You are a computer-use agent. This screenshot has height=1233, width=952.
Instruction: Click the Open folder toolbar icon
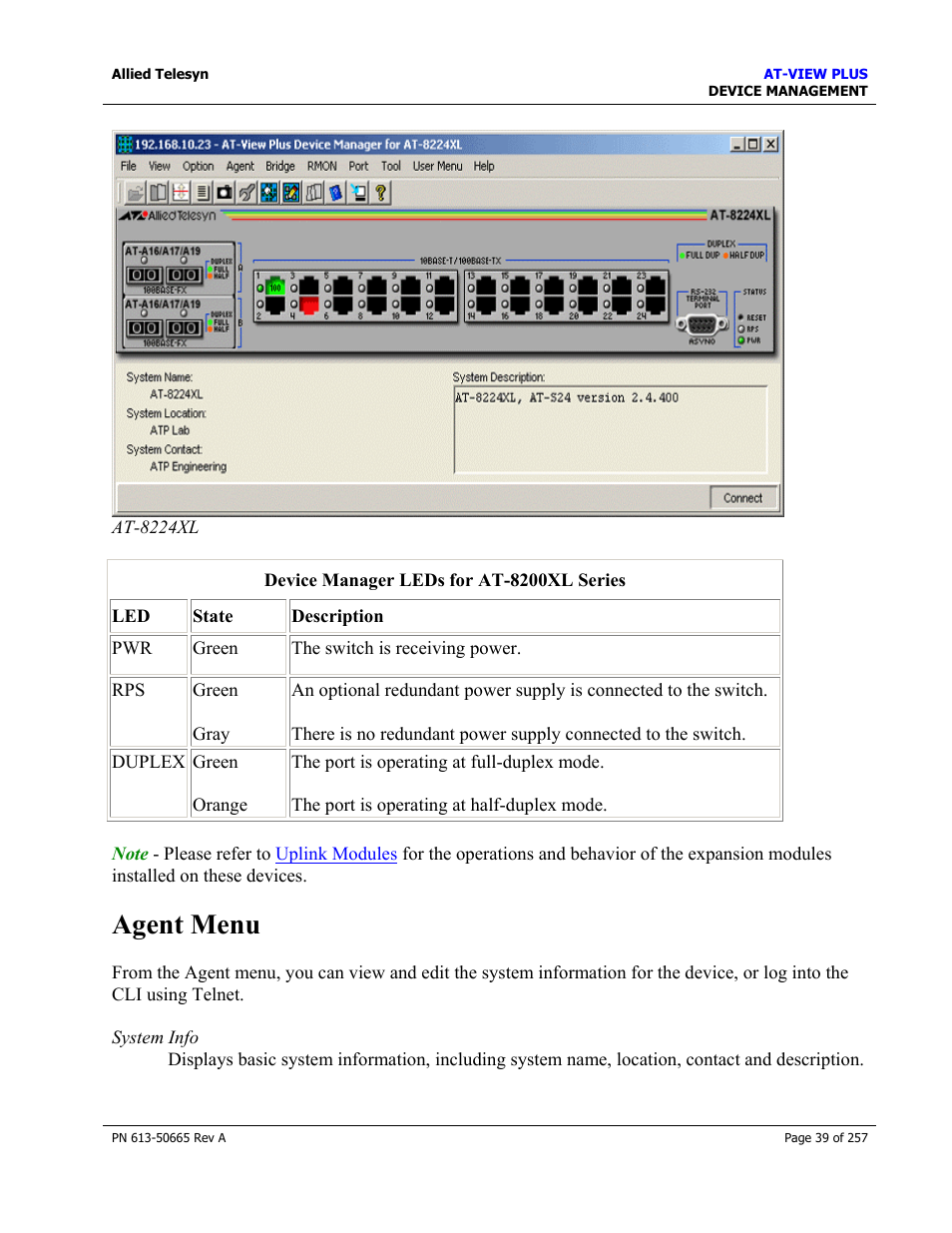click(x=135, y=193)
